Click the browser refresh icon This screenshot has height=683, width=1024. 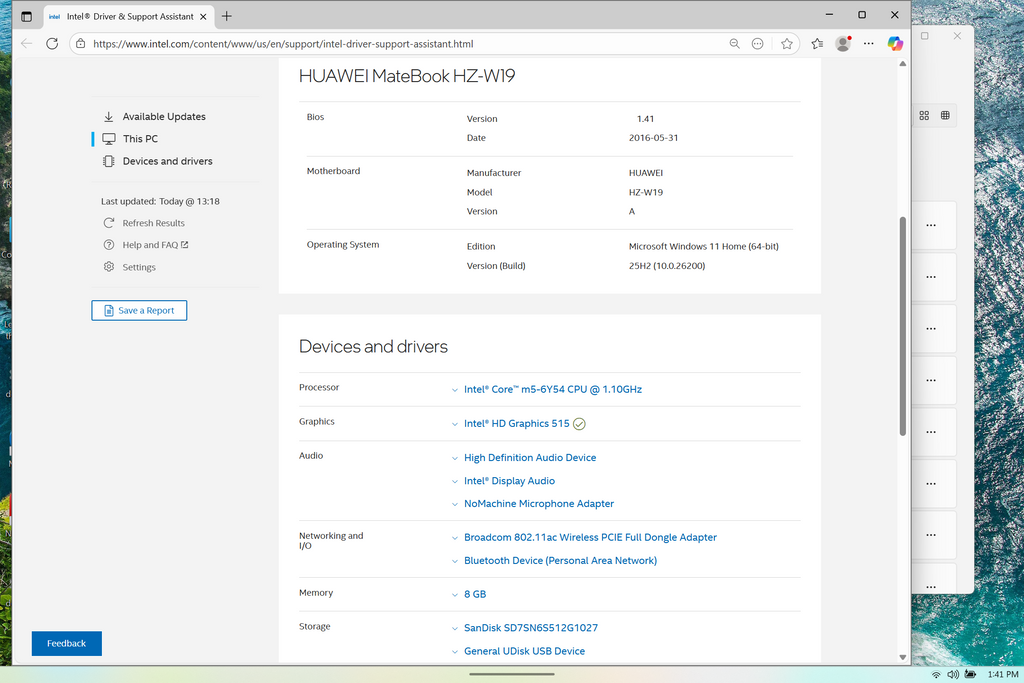tap(52, 44)
